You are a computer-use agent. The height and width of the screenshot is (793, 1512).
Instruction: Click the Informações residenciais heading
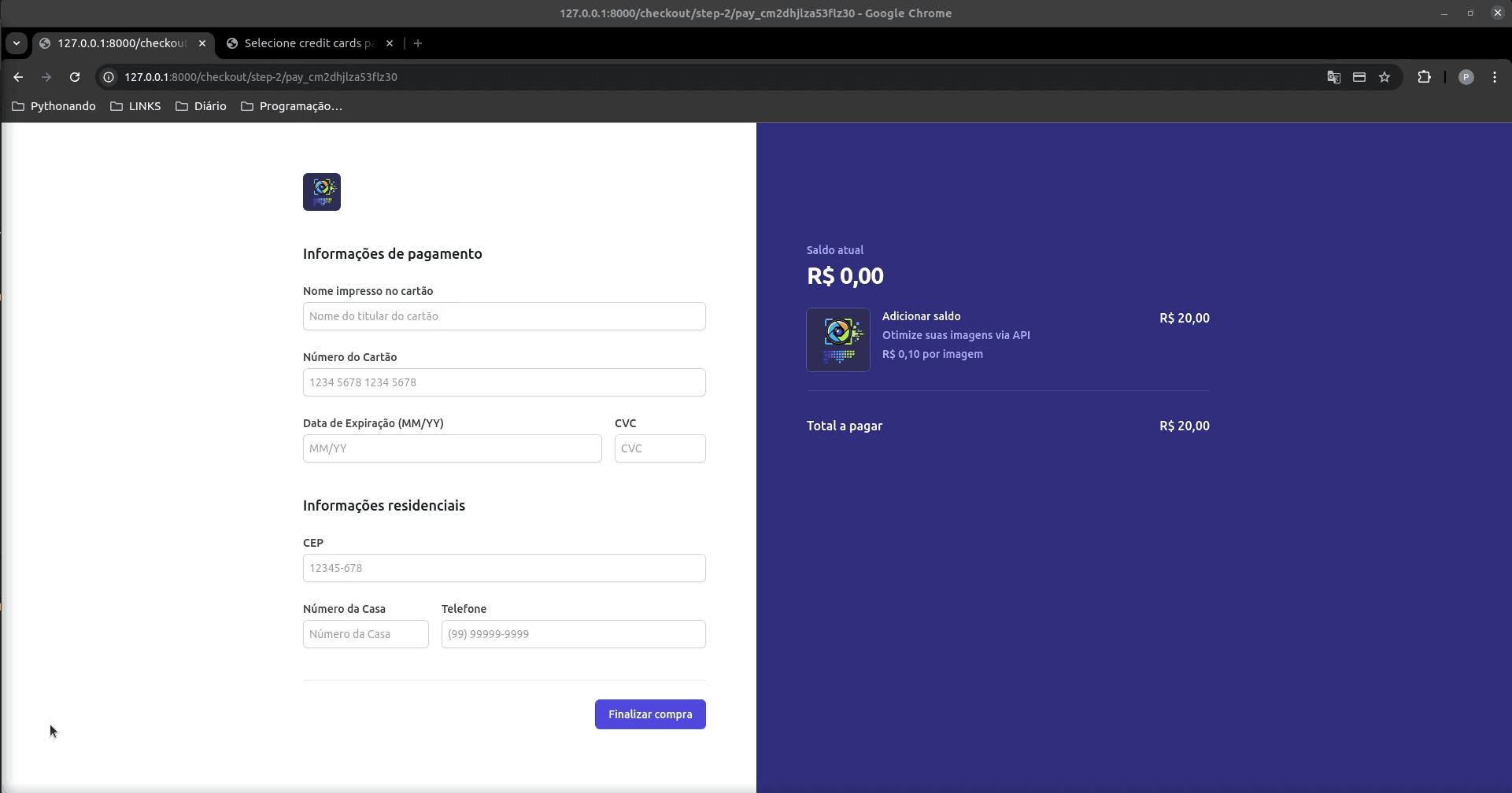pos(384,506)
